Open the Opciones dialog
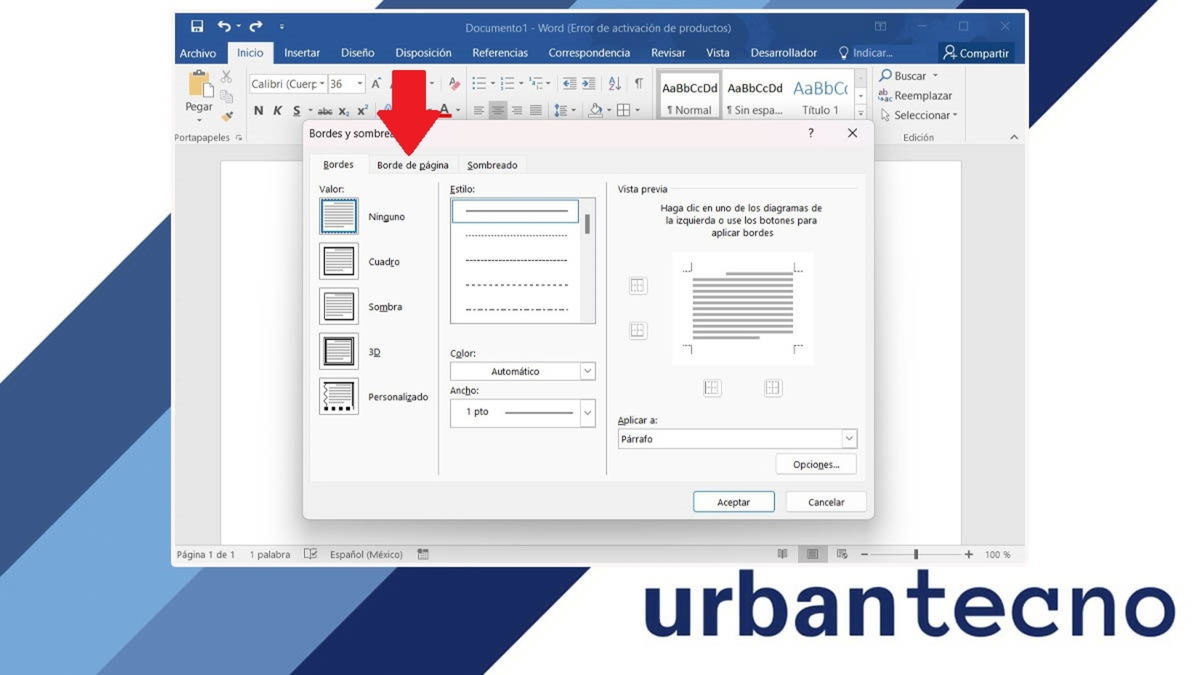This screenshot has height=675, width=1200. click(816, 463)
